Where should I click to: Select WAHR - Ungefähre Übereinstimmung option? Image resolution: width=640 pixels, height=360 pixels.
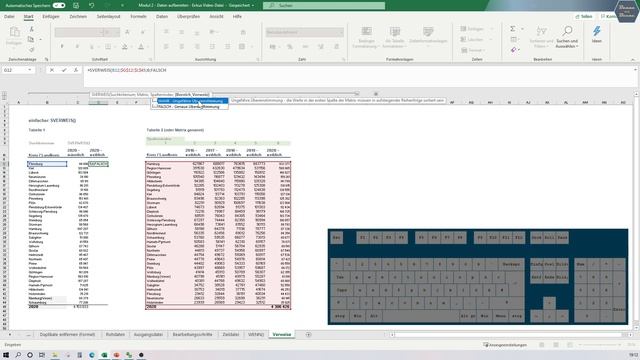click(190, 101)
